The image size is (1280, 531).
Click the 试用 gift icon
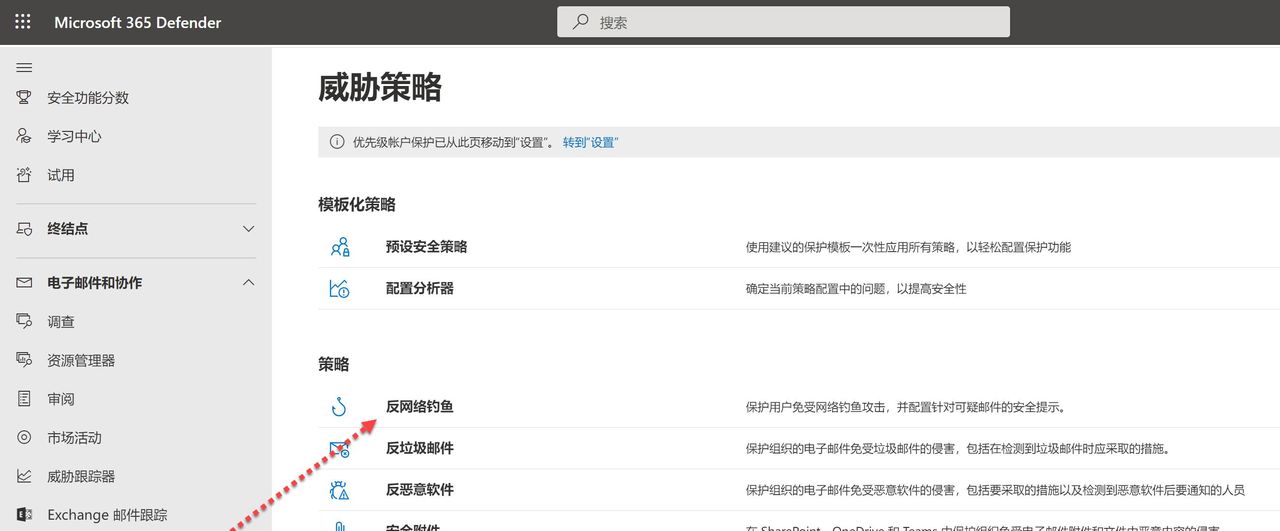pos(24,175)
